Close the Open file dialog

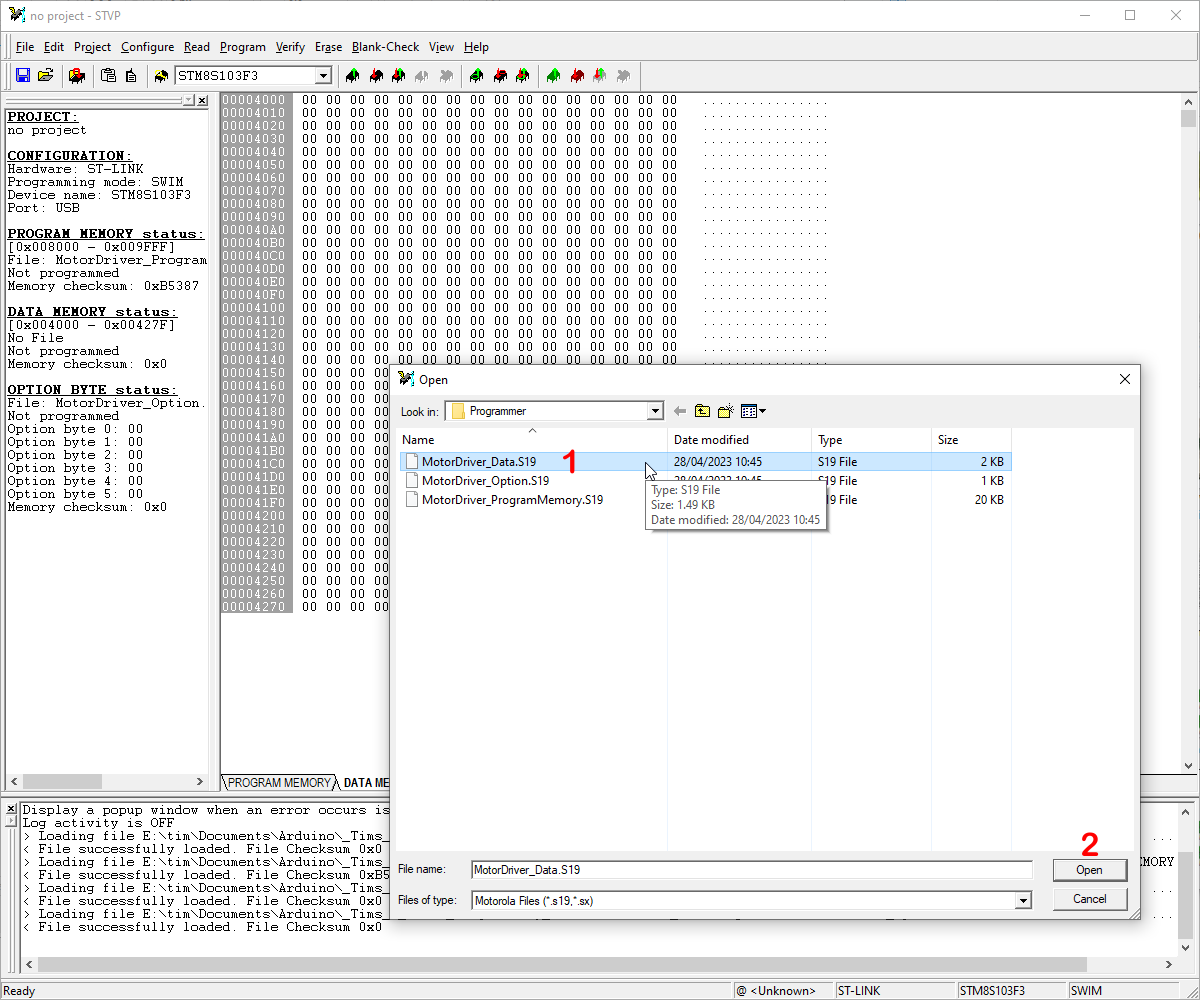pos(1125,379)
